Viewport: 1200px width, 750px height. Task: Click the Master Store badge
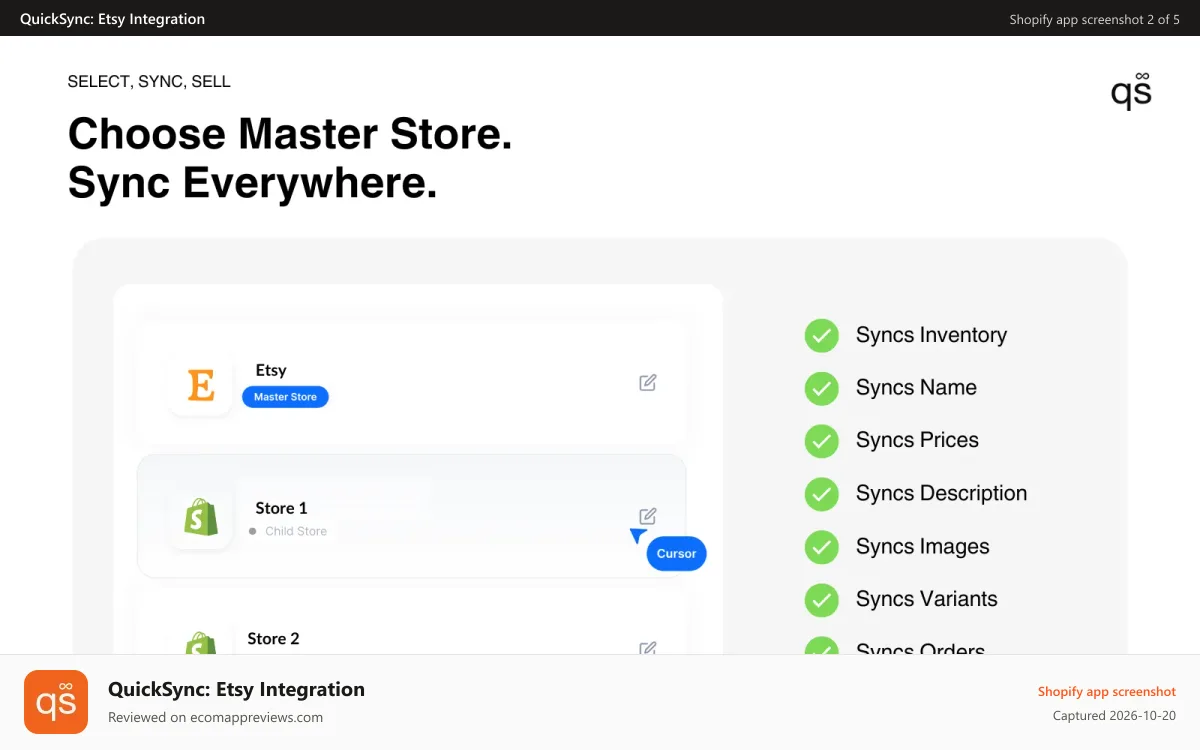pyautogui.click(x=285, y=397)
